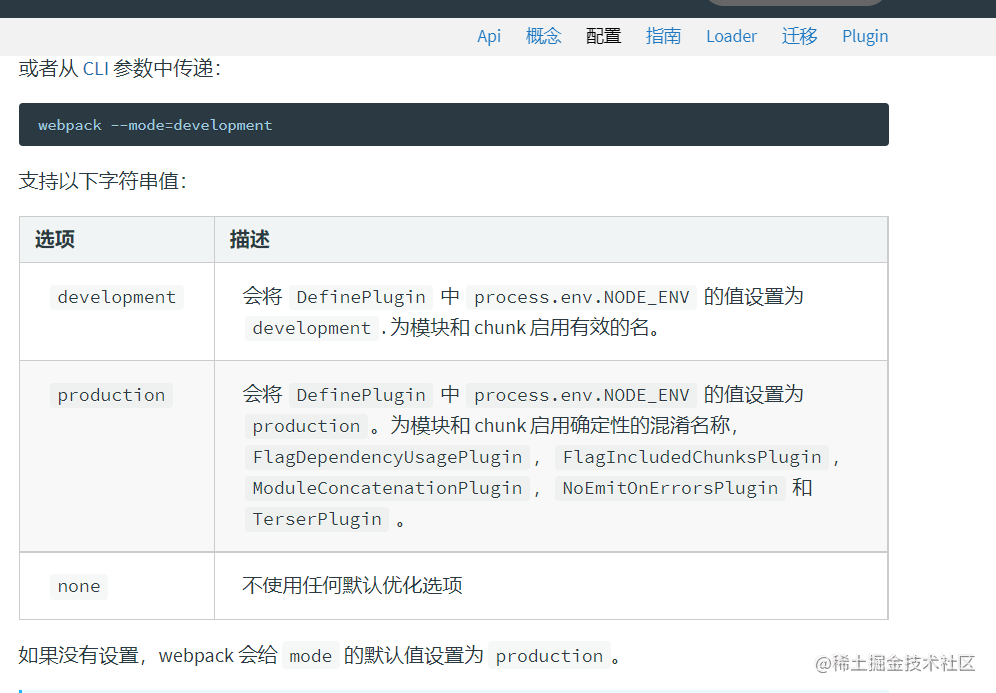Open the 指南 navigation link
The width and height of the screenshot is (996, 693).
(663, 36)
